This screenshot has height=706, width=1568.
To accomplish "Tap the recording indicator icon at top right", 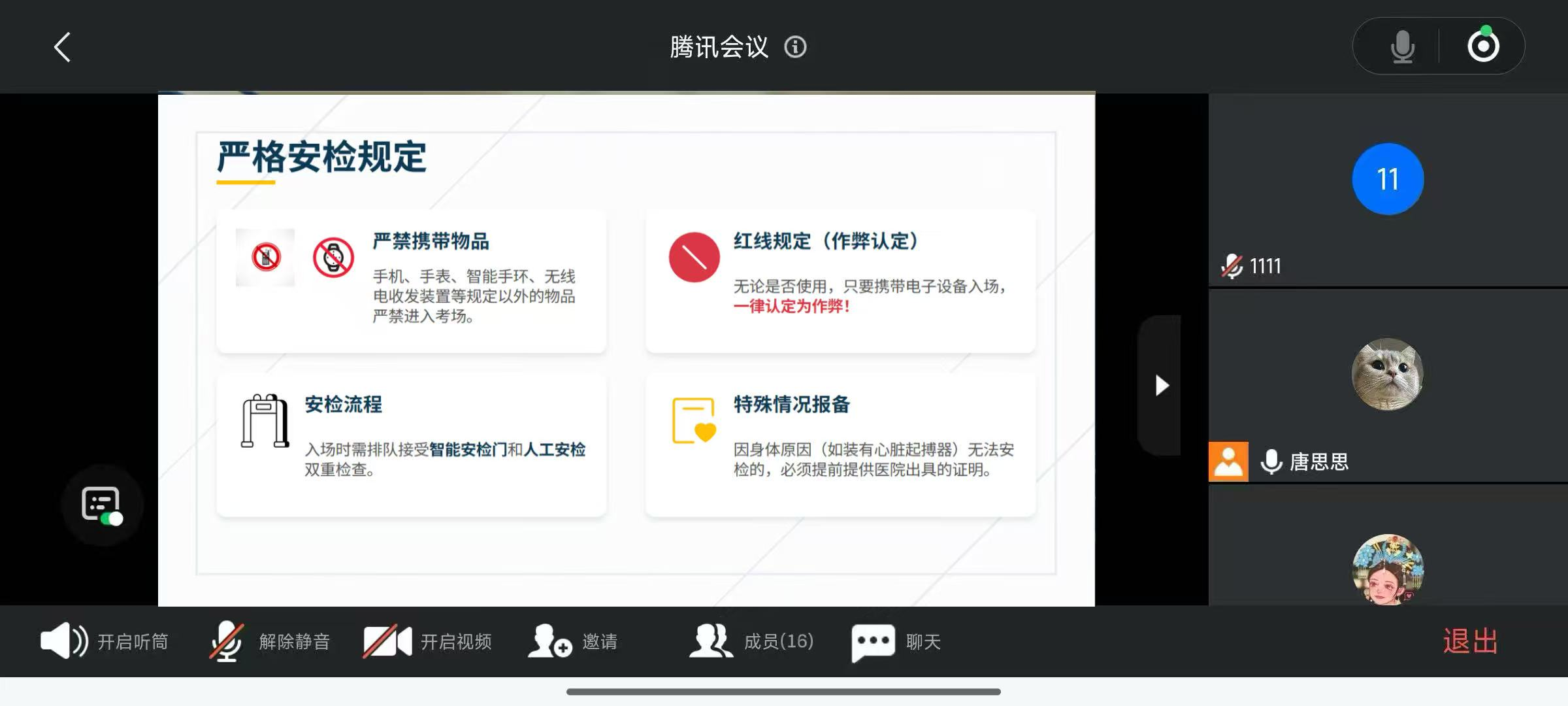I will pos(1483,46).
